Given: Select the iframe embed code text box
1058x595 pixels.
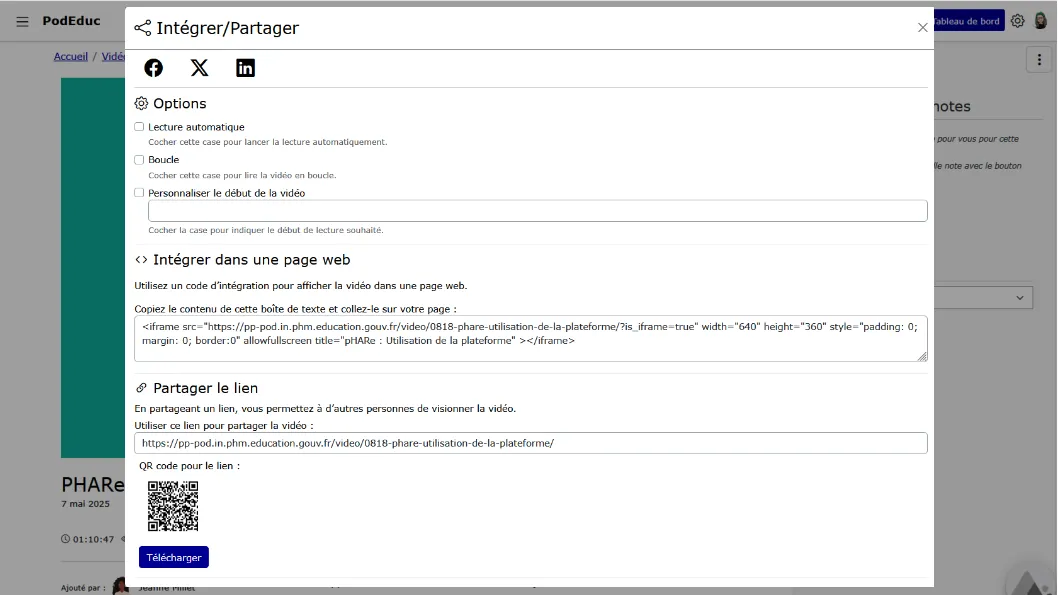Looking at the screenshot, I should pyautogui.click(x=531, y=338).
